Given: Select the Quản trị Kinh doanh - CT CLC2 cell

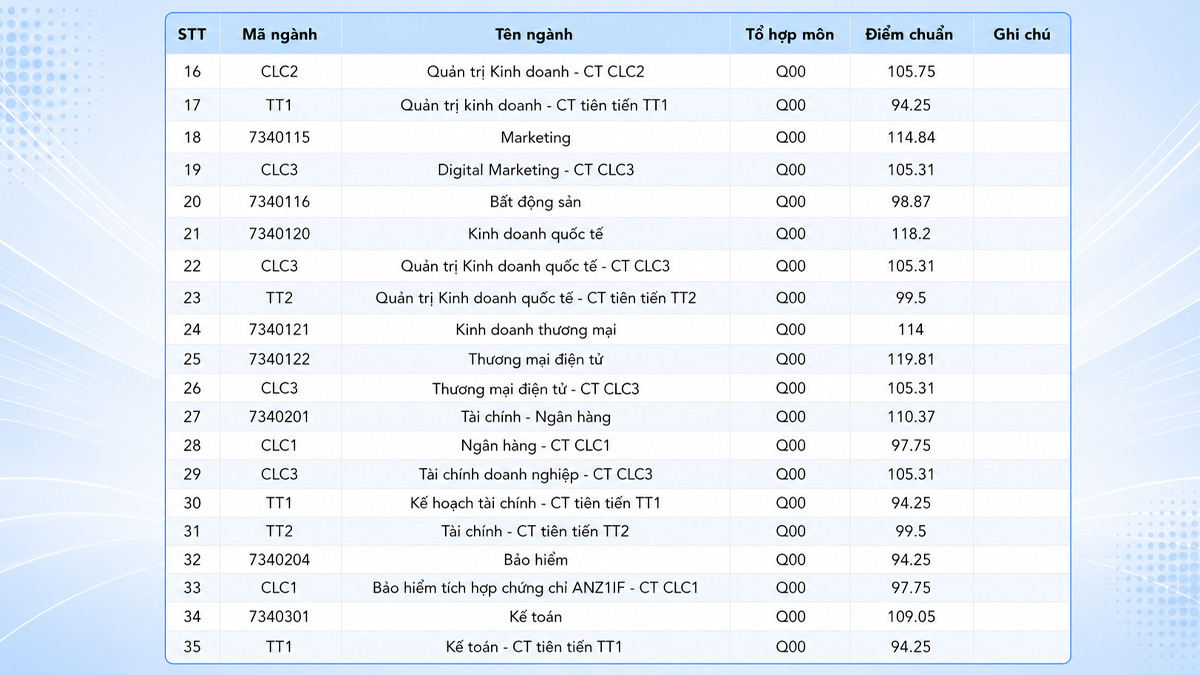Looking at the screenshot, I should pyautogui.click(x=536, y=72).
